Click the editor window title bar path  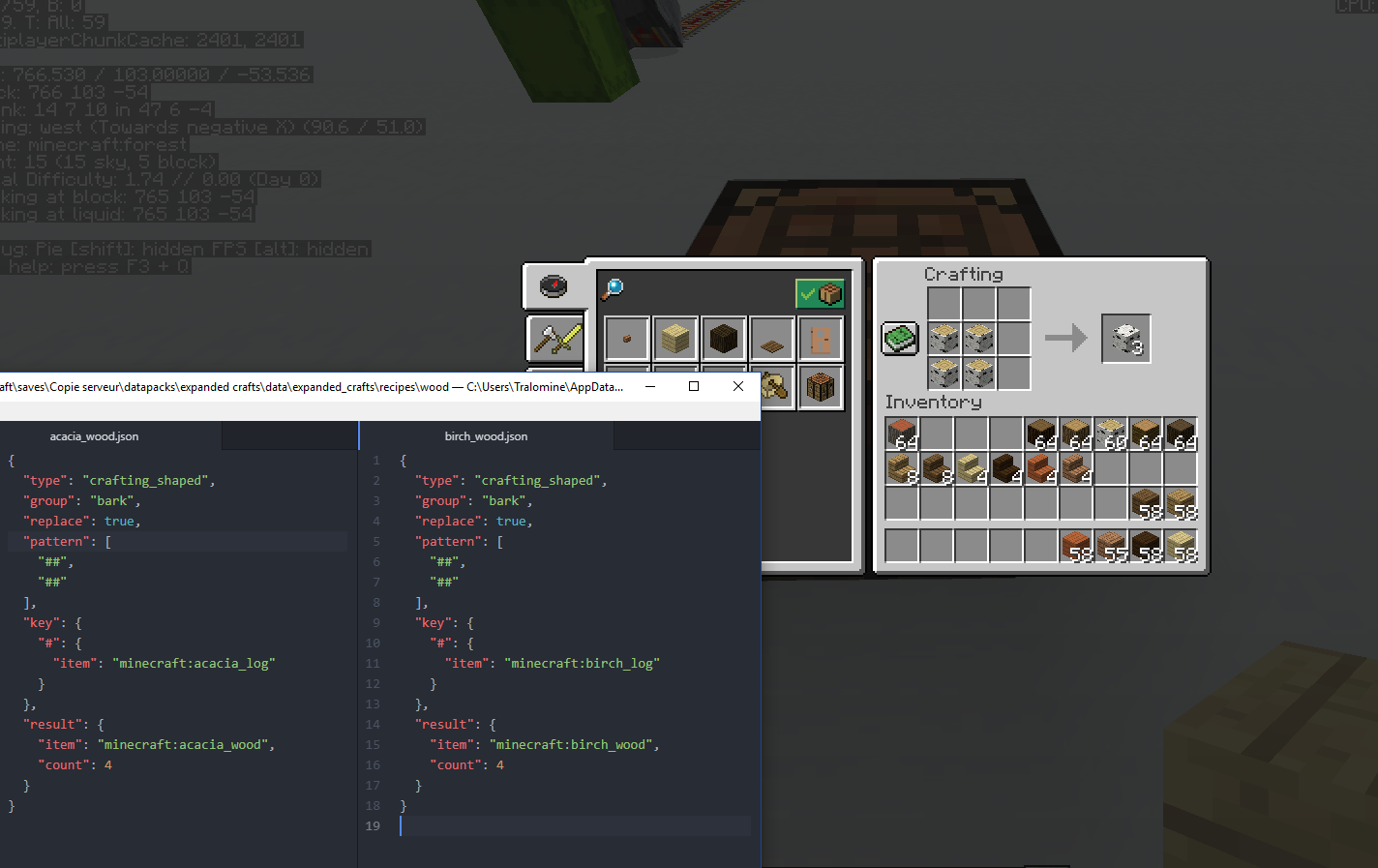click(312, 386)
